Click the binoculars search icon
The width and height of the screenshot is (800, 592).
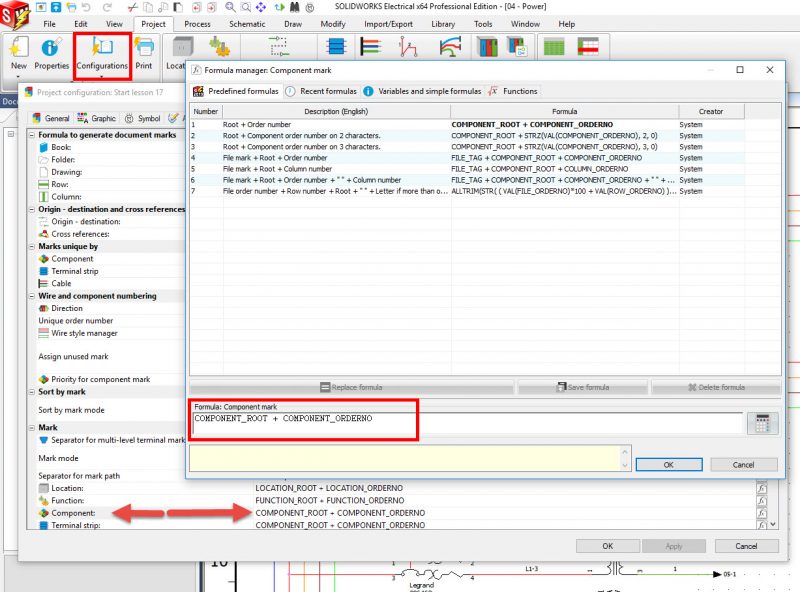[x=294, y=7]
